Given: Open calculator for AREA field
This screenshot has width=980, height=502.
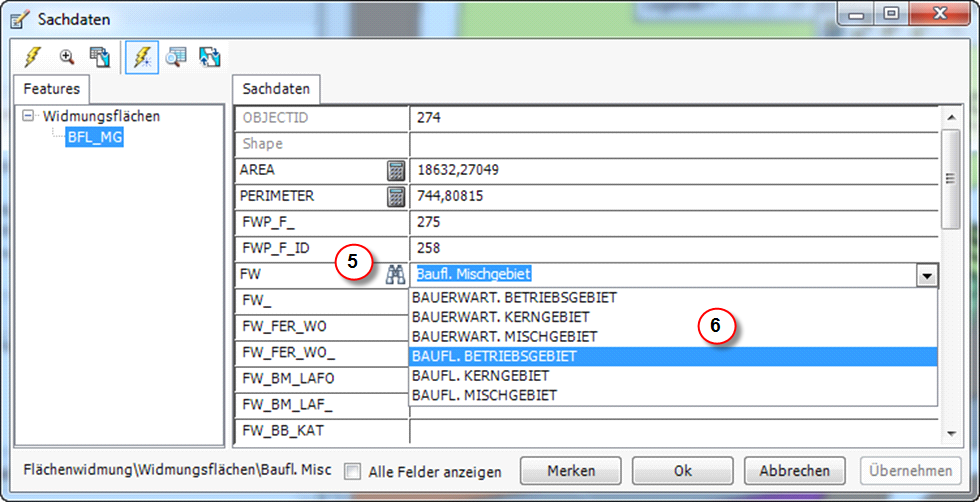Looking at the screenshot, I should (x=396, y=170).
